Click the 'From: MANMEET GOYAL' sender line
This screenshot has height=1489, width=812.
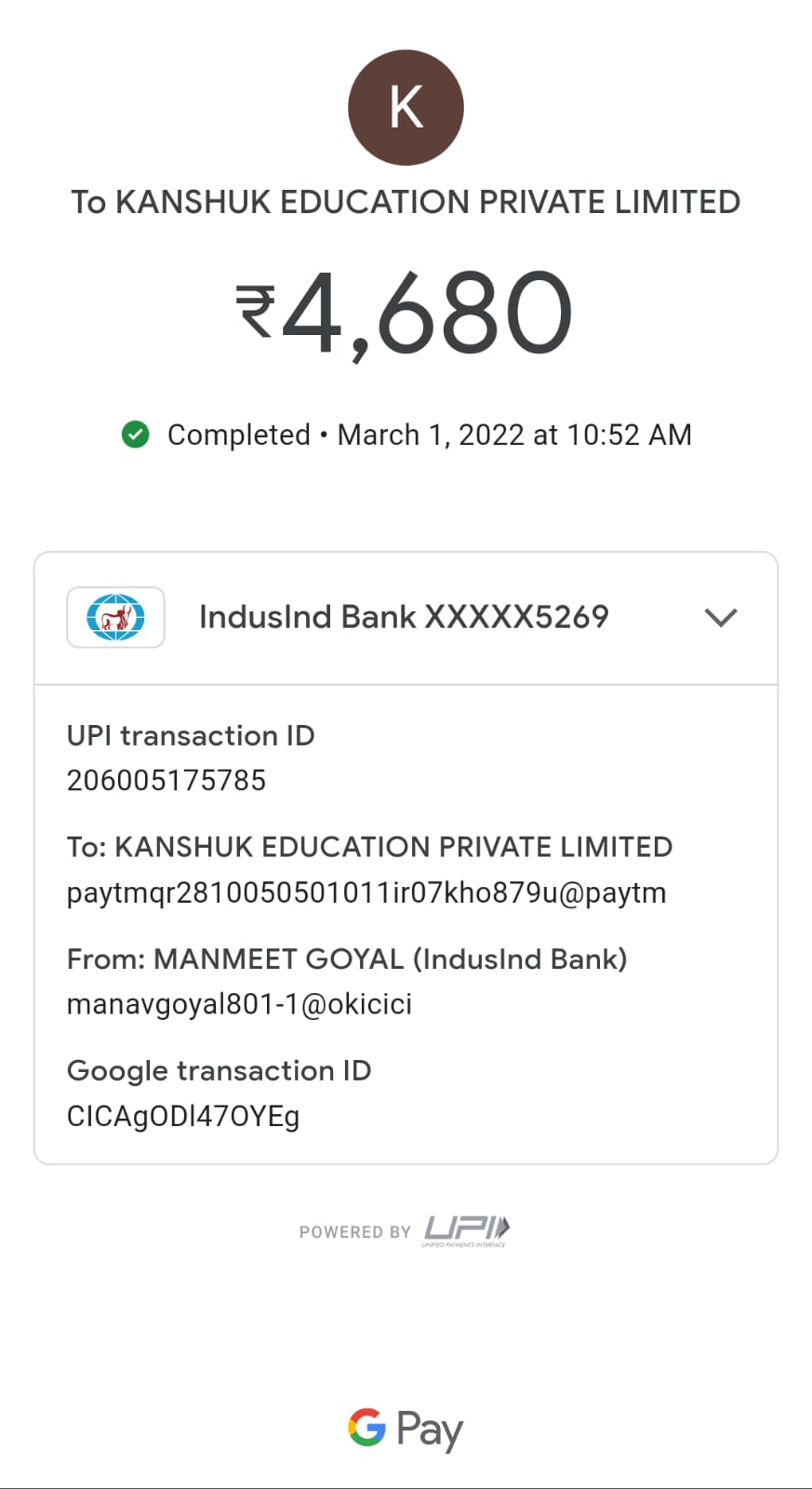[347, 959]
